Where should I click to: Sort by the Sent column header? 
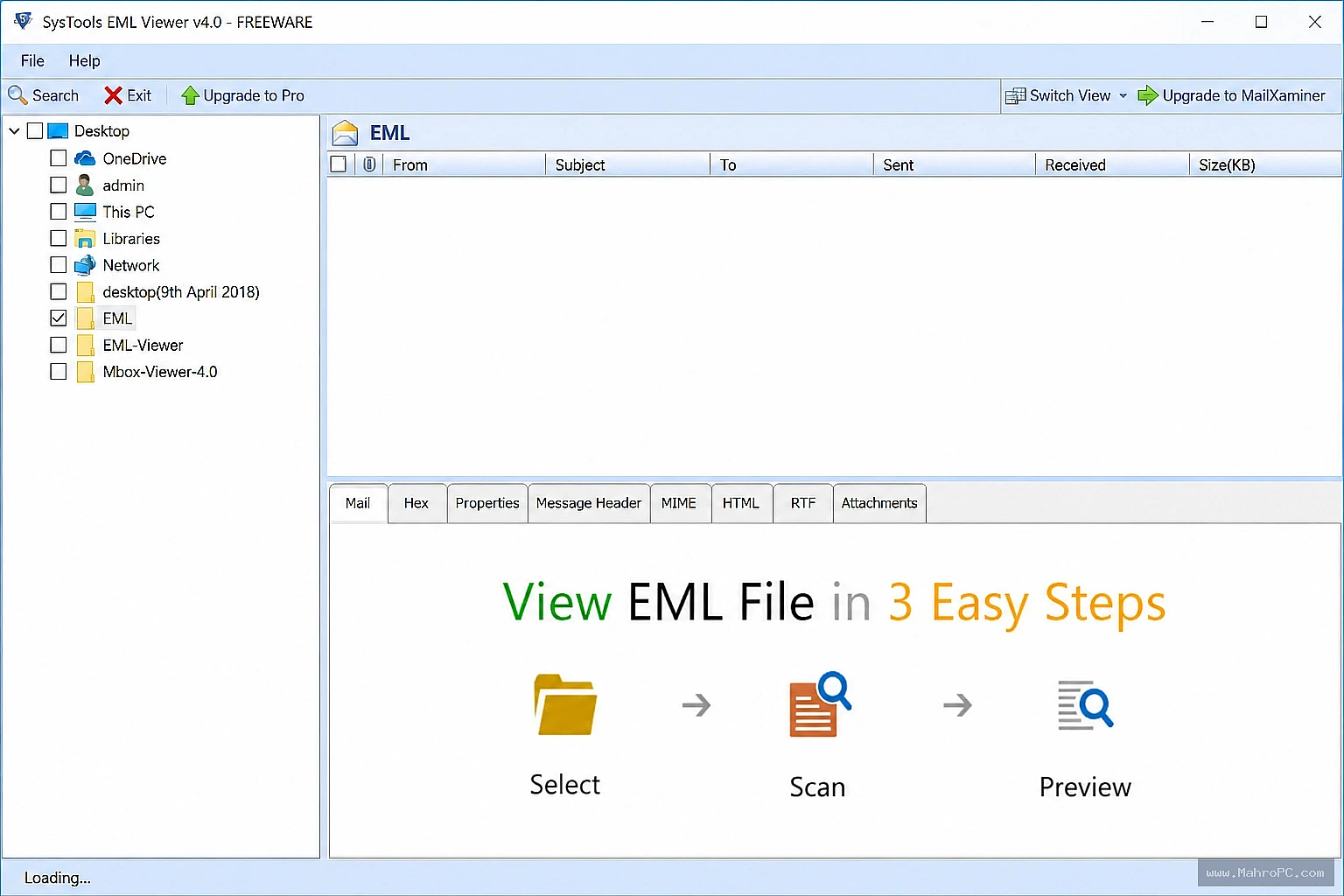pyautogui.click(x=954, y=164)
